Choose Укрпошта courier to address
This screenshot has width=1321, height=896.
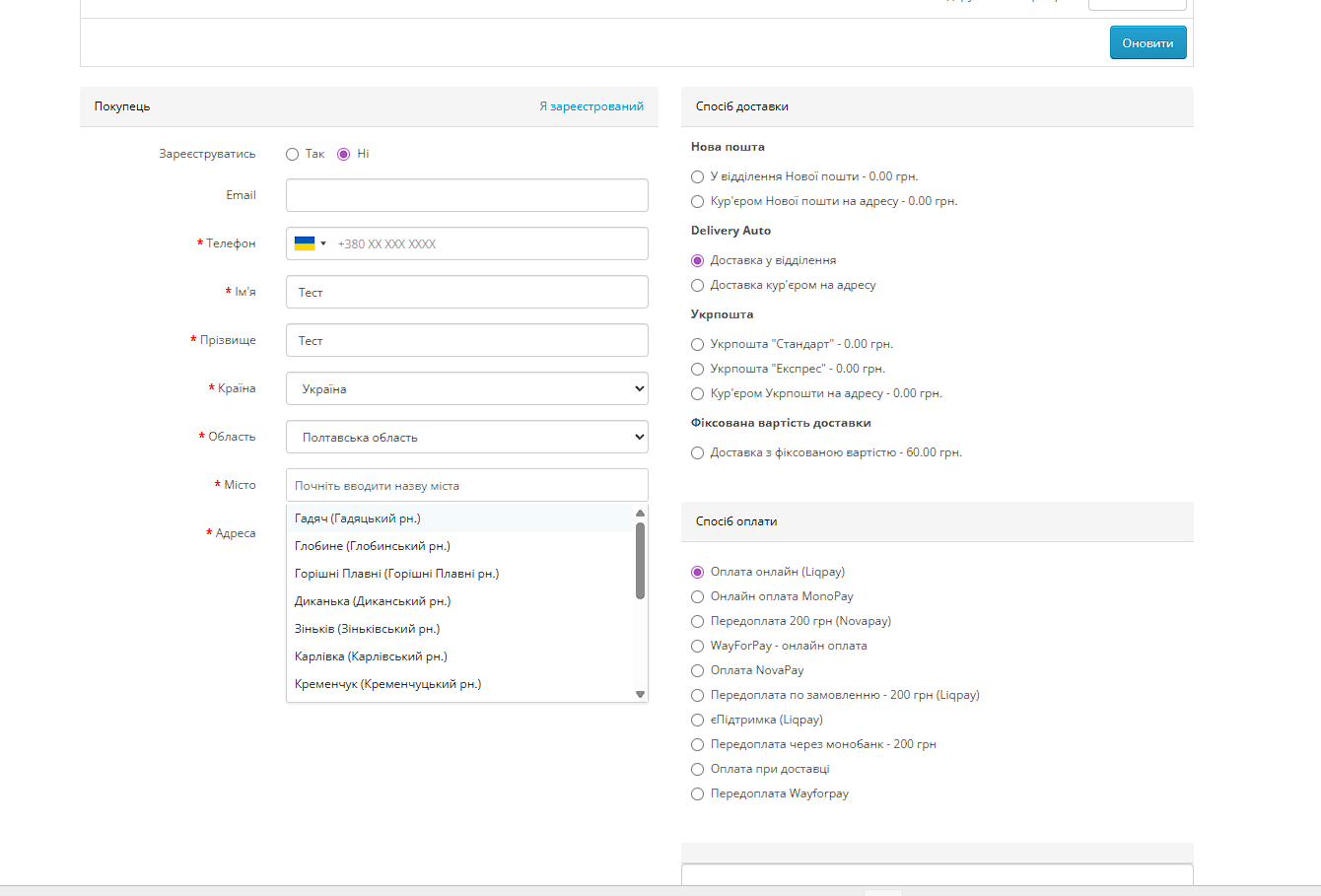(x=697, y=393)
